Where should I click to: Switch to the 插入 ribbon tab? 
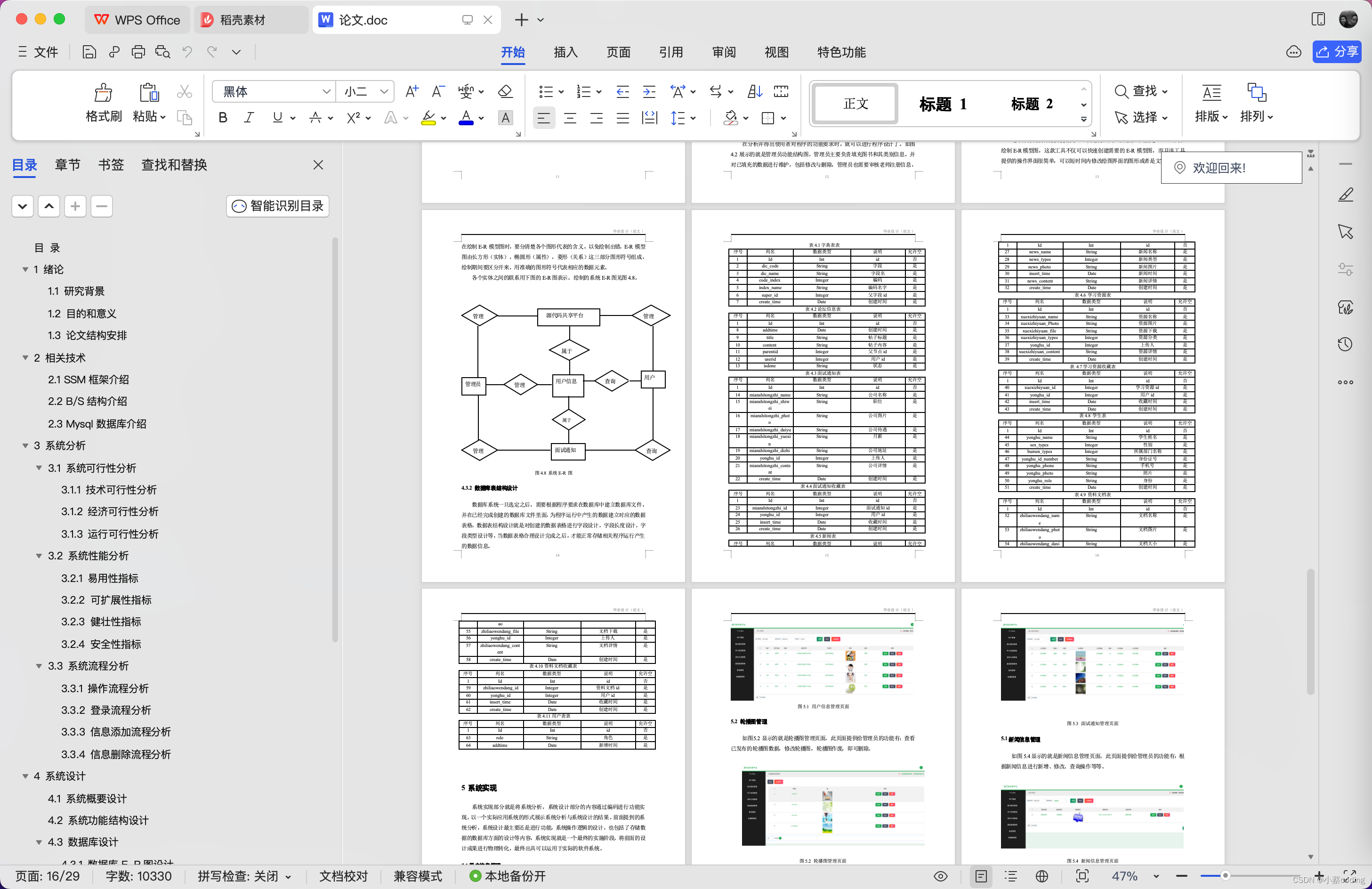pyautogui.click(x=565, y=52)
